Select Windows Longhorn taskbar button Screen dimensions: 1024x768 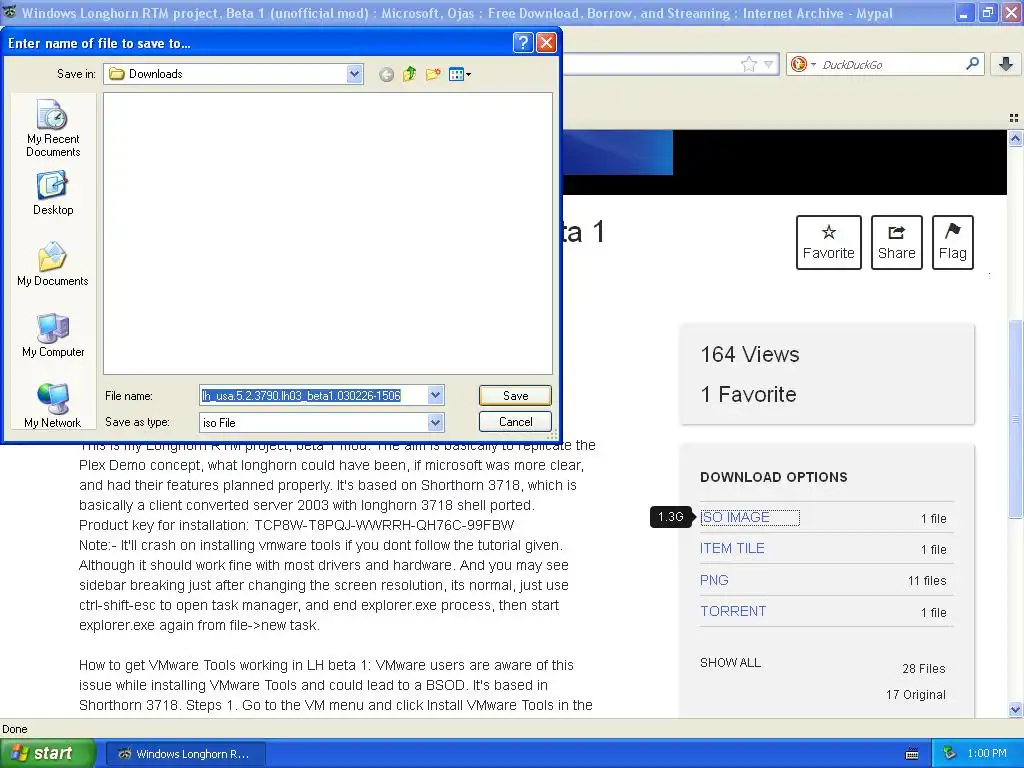[185, 754]
